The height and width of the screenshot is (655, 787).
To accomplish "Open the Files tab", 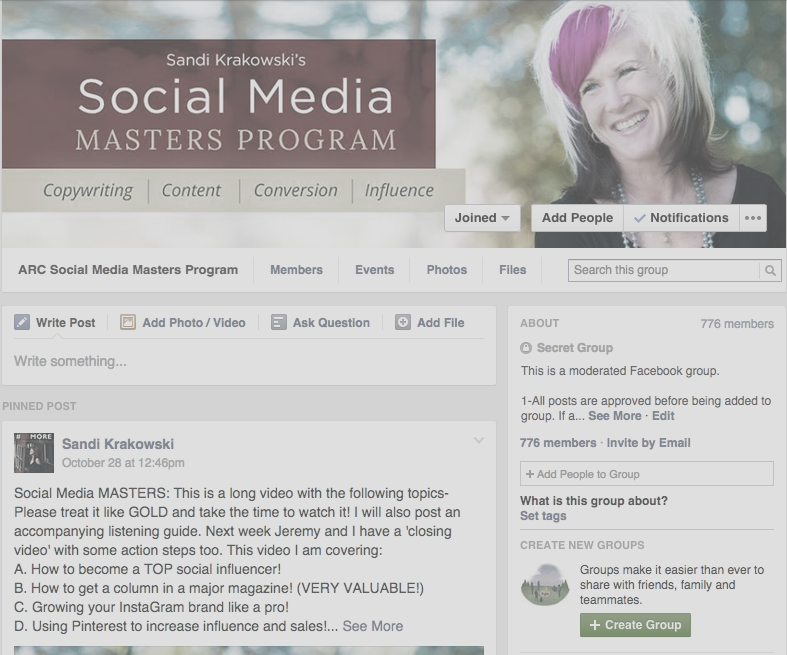I will pyautogui.click(x=512, y=270).
